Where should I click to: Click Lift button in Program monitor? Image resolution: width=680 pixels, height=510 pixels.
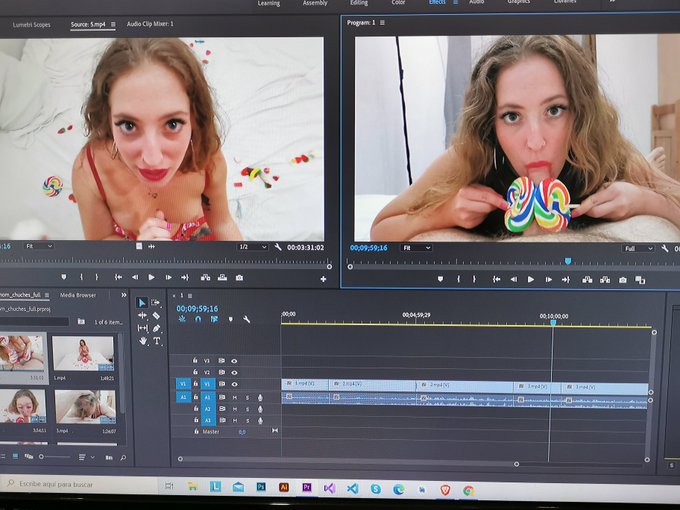point(587,280)
